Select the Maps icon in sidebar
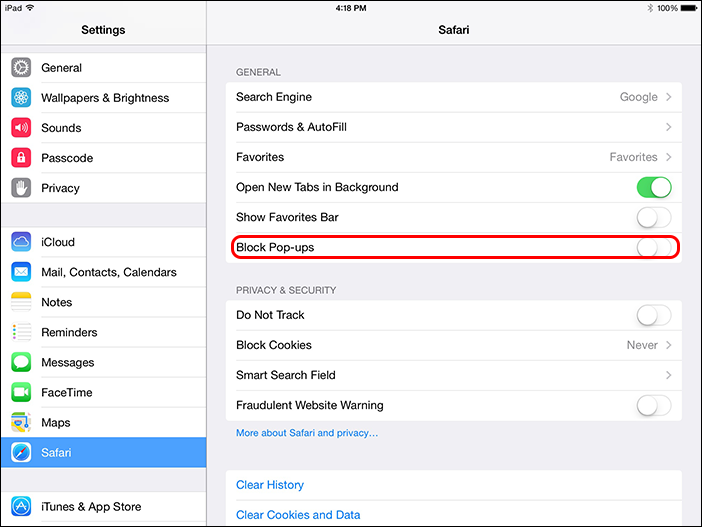The height and width of the screenshot is (527, 702). click(x=22, y=422)
